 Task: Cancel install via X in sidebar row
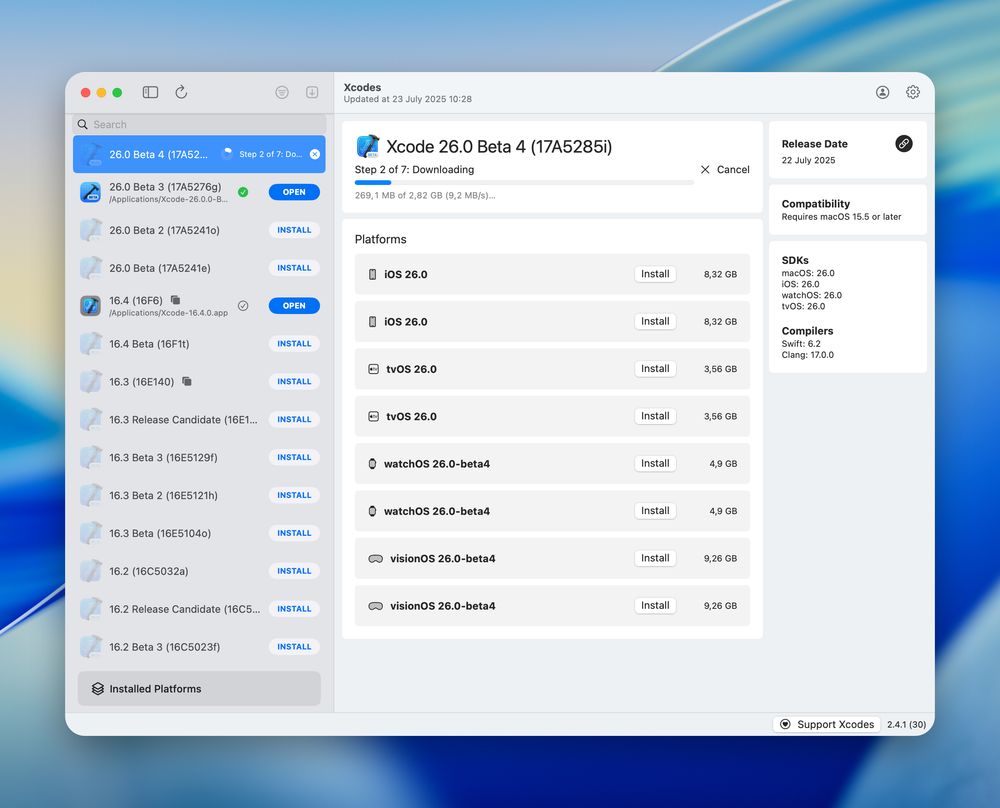[x=315, y=154]
